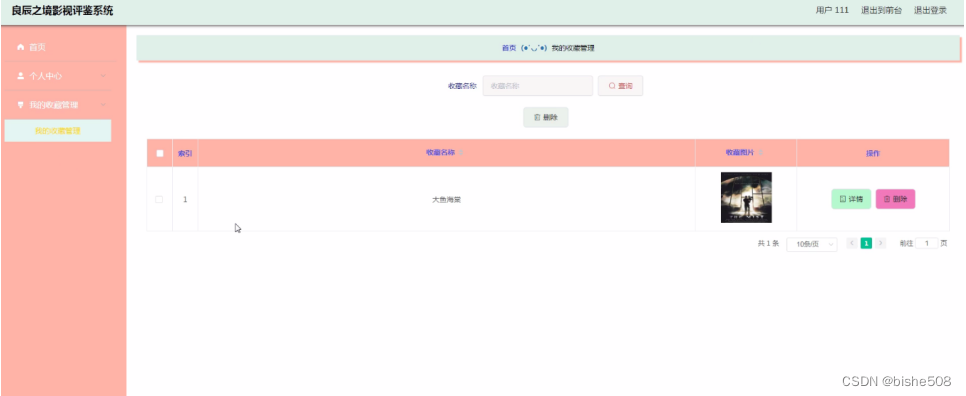Focus the 前往 page number input

(927, 243)
